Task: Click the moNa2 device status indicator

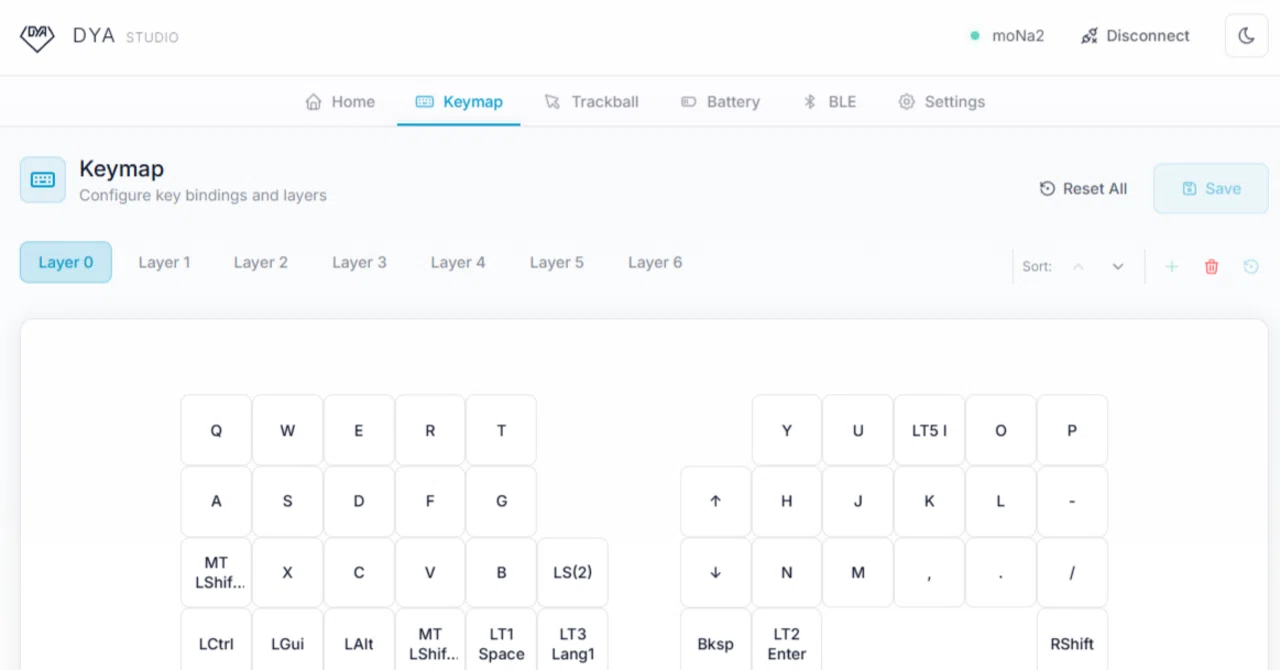Action: [1007, 36]
